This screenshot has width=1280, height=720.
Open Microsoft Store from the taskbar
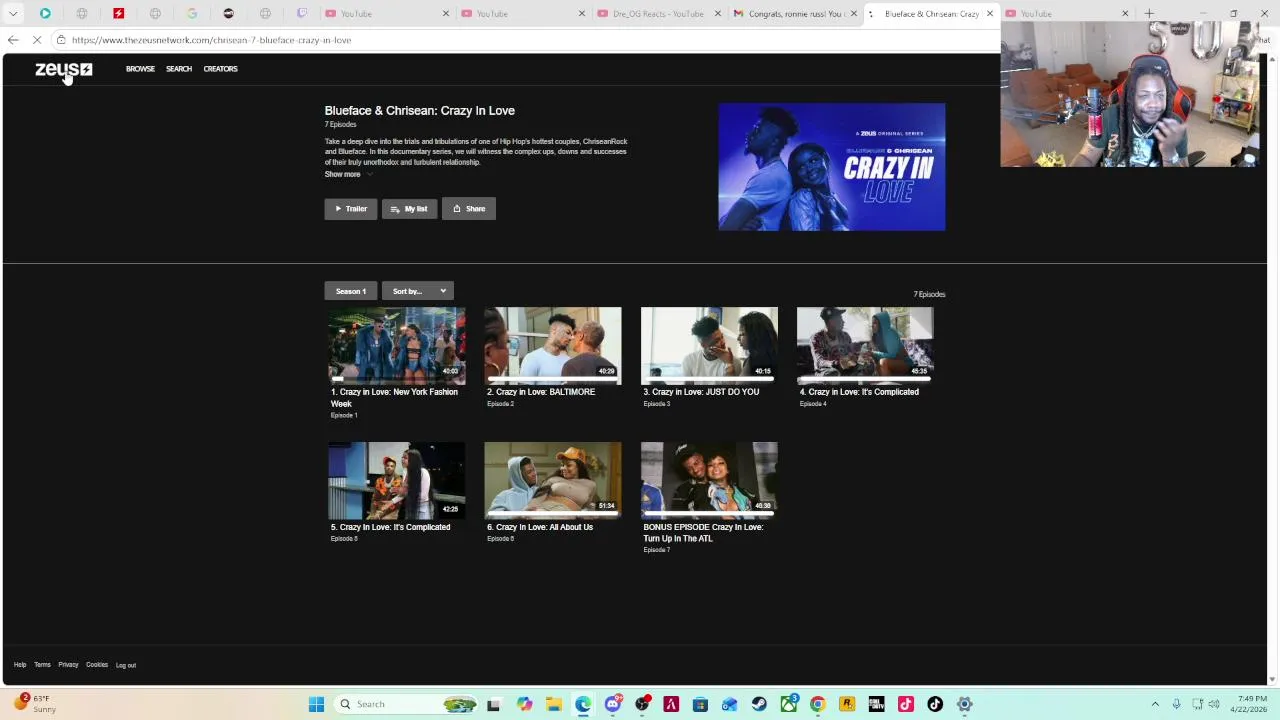700,704
